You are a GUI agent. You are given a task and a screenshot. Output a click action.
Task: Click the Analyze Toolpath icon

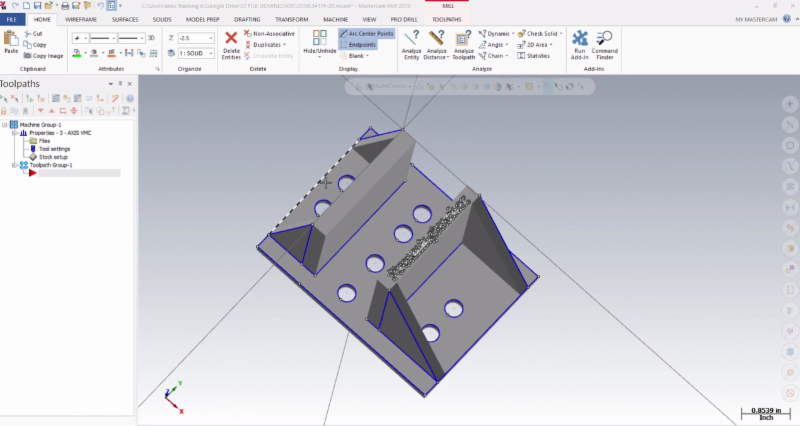464,40
